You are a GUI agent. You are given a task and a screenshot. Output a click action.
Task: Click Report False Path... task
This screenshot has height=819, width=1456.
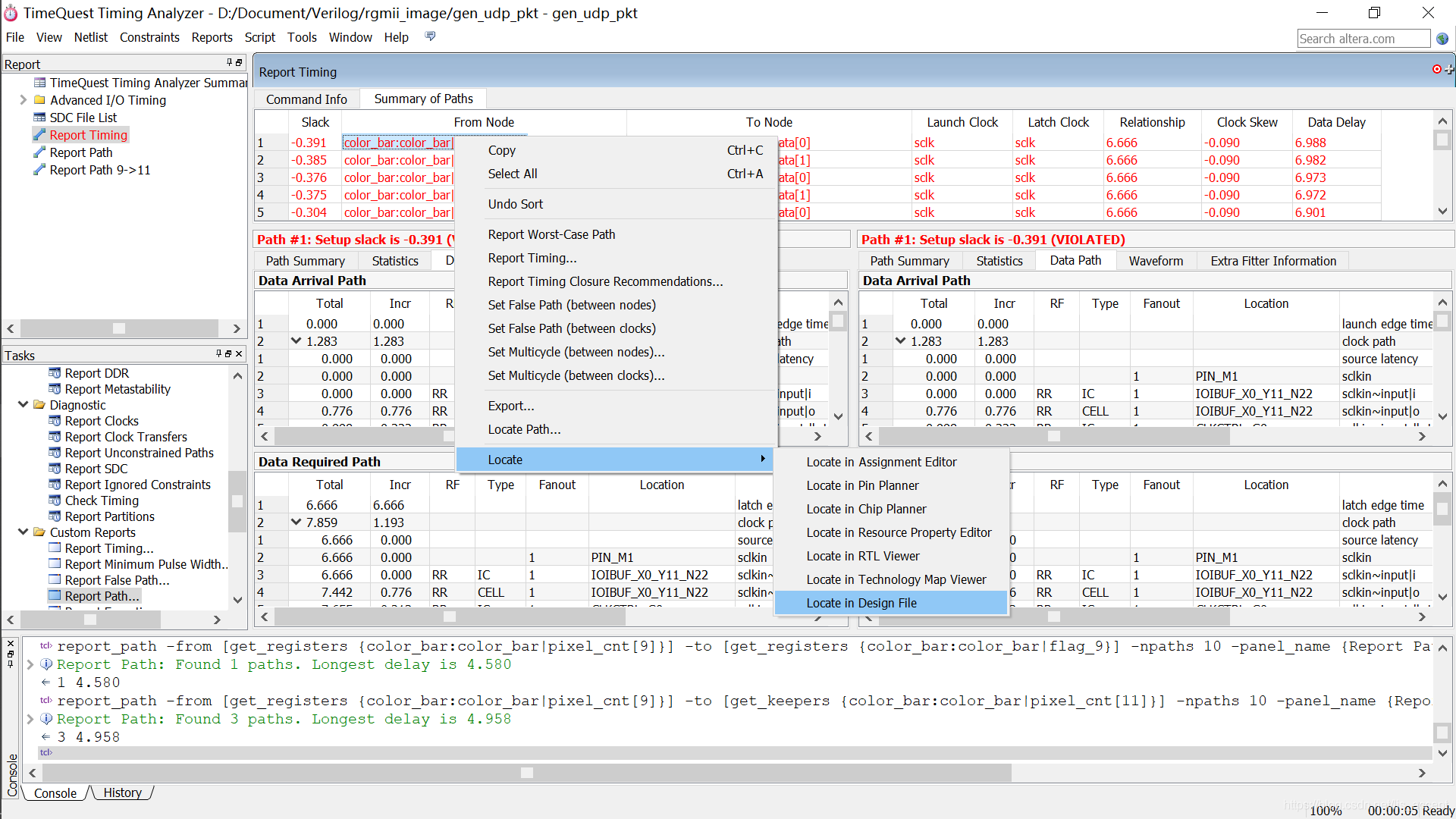(x=117, y=580)
